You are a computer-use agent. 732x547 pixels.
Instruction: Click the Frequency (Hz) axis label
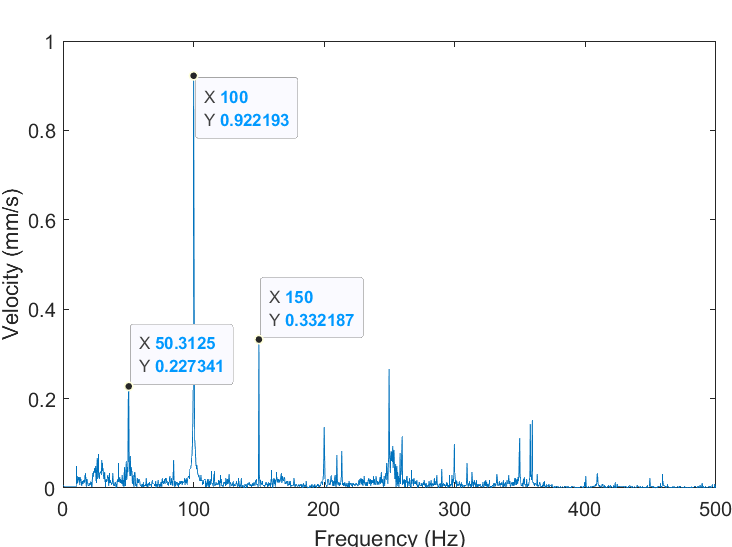coord(389,538)
